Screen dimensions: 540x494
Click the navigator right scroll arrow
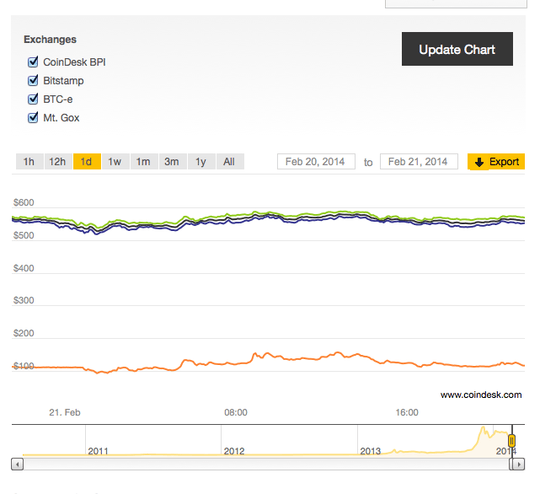519,464
